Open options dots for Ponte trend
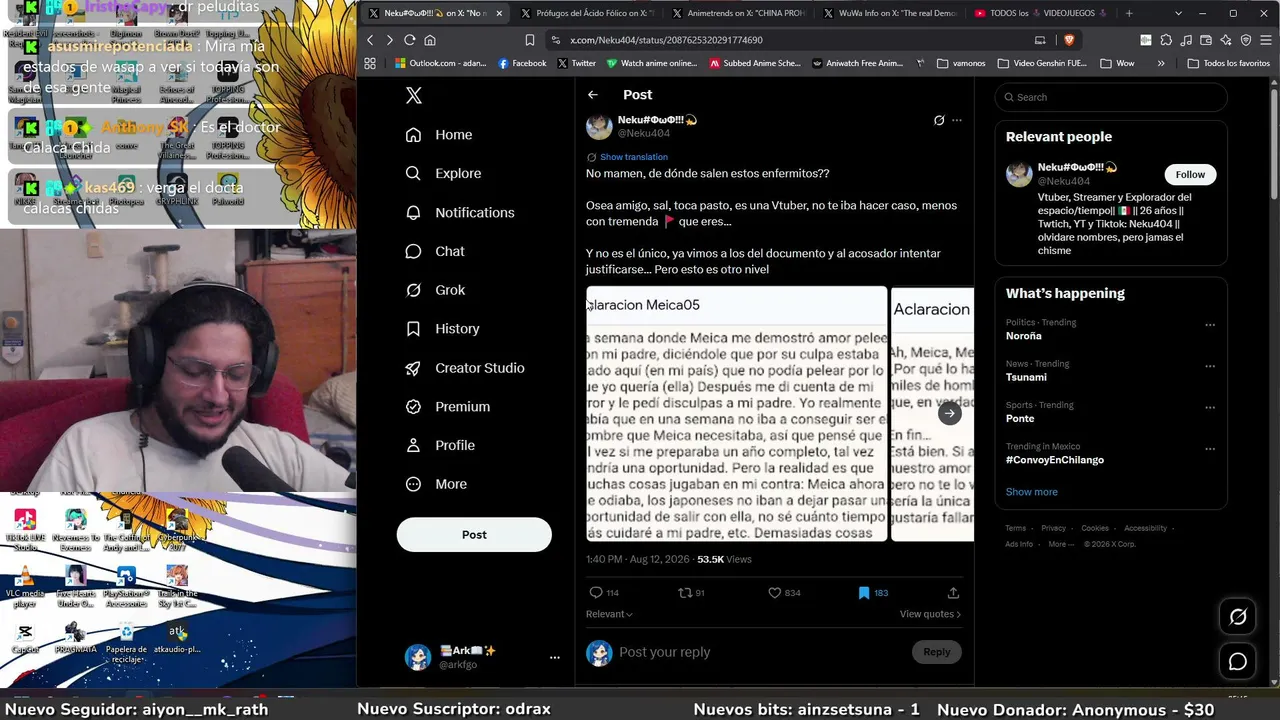 click(1210, 408)
